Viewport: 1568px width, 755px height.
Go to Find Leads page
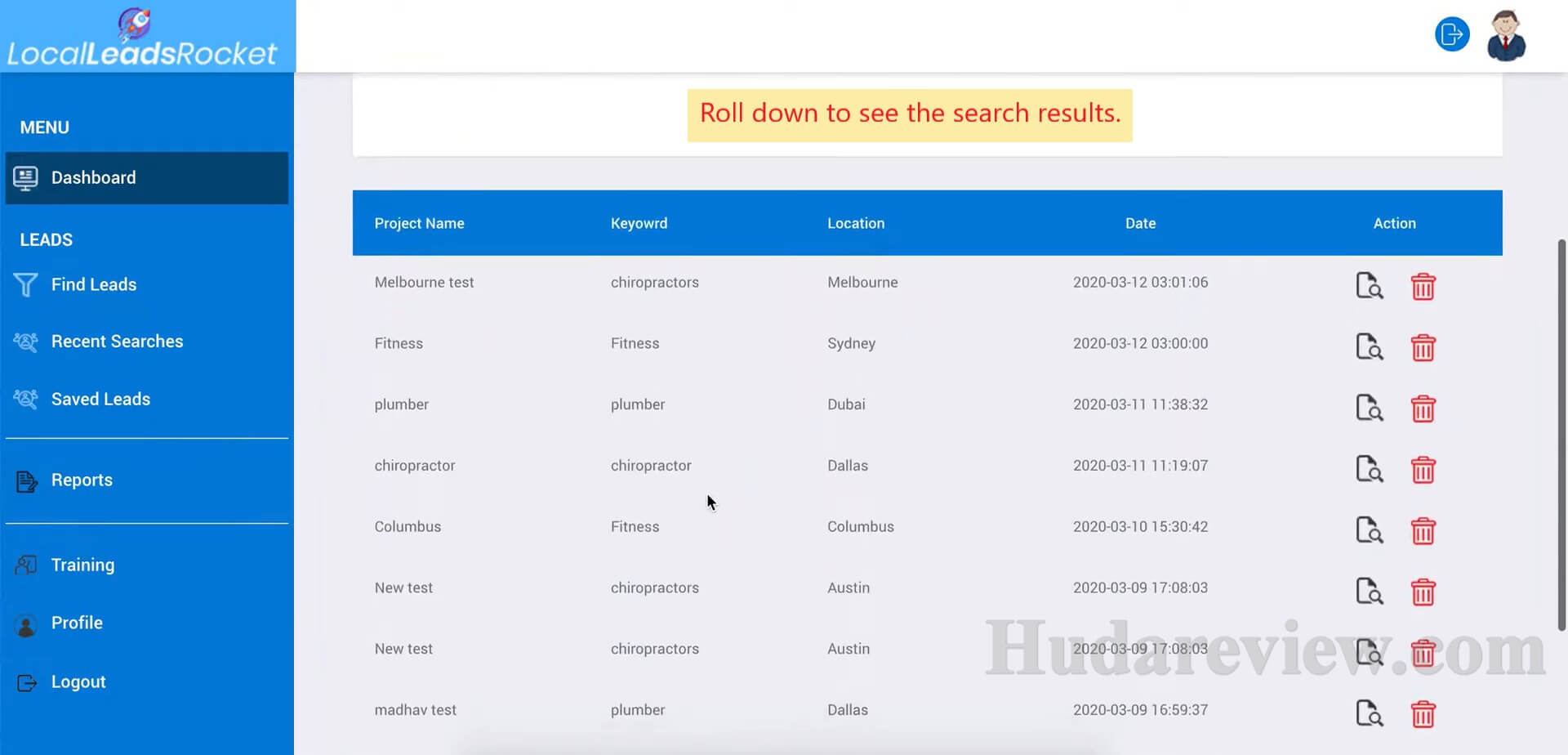pyautogui.click(x=93, y=284)
